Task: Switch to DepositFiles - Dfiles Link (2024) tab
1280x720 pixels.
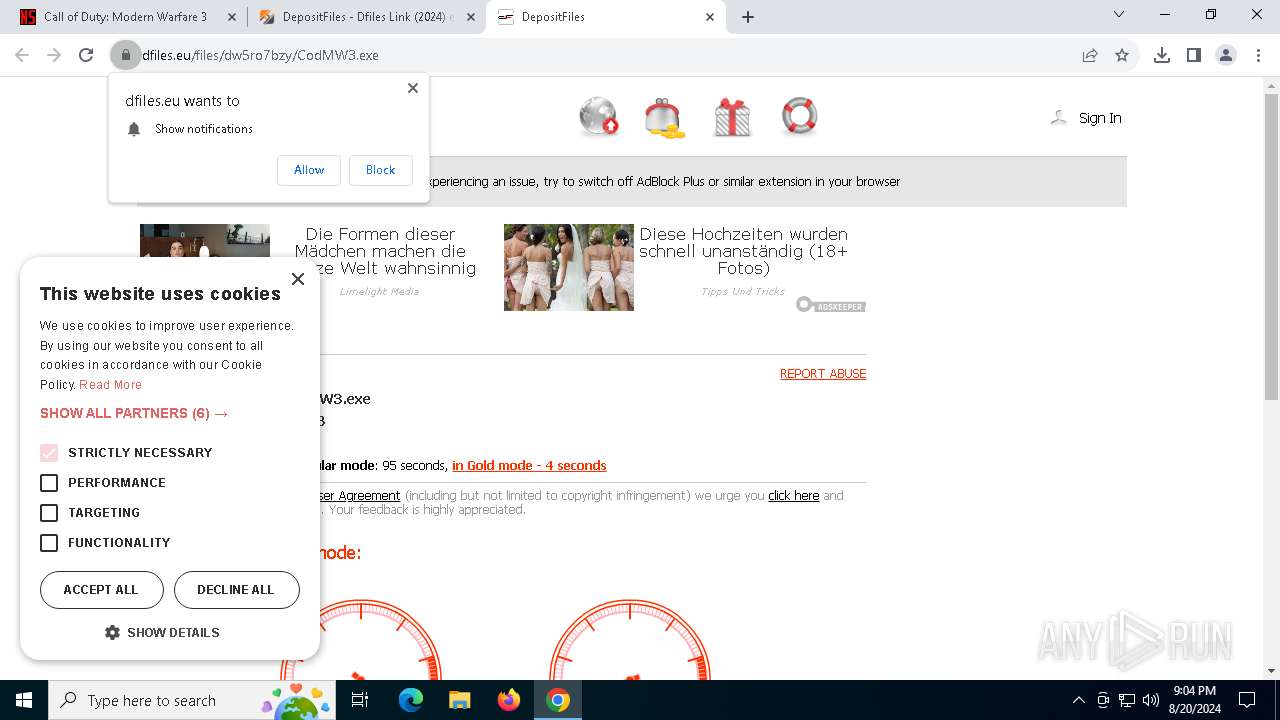Action: click(365, 17)
